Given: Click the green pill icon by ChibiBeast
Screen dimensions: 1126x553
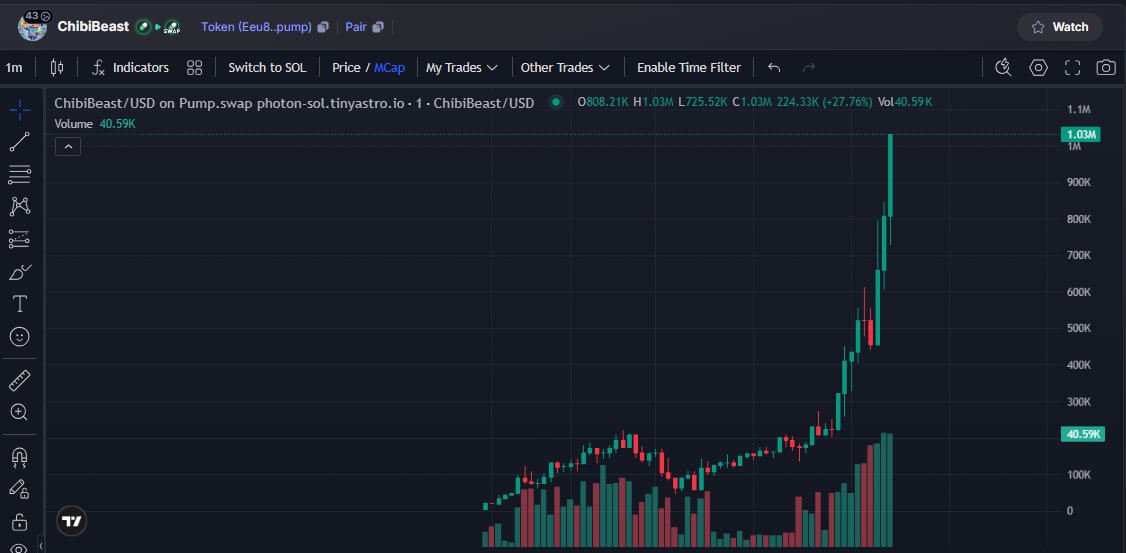Looking at the screenshot, I should point(144,27).
